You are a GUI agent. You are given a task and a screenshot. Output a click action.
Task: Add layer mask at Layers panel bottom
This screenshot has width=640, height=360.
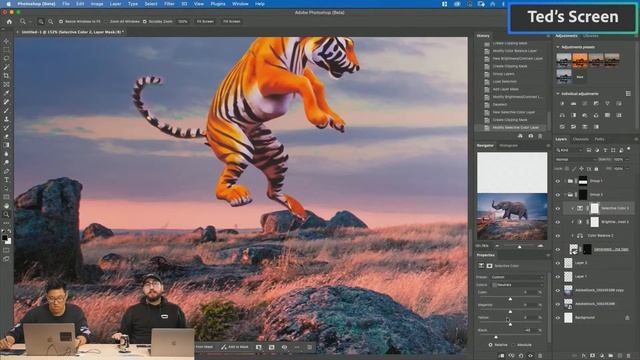pyautogui.click(x=593, y=356)
